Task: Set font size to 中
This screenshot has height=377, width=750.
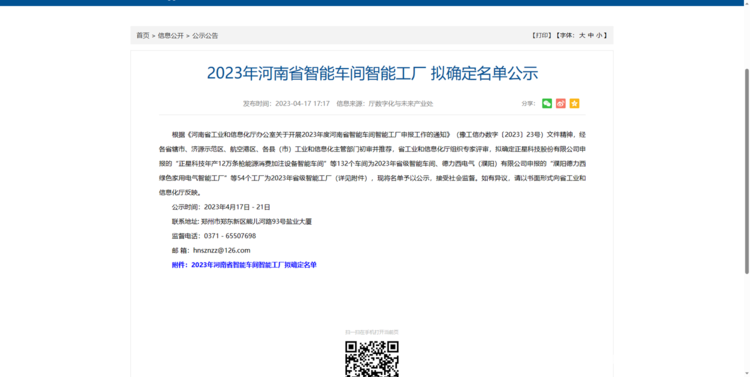Action: click(591, 35)
